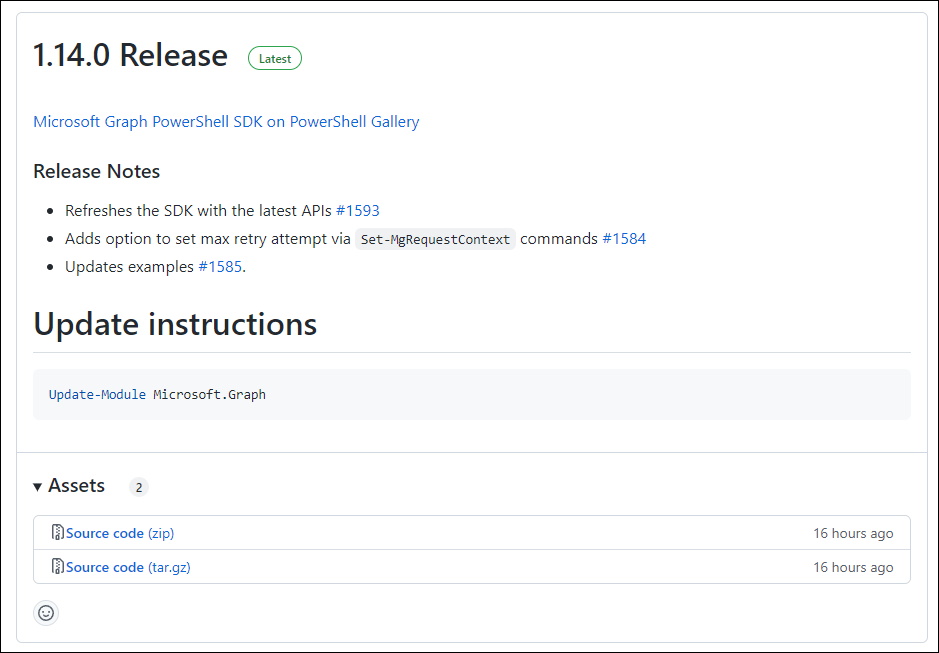Viewport: 939px width, 653px height.
Task: Click the 1.14.0 Release title
Action: (x=130, y=55)
